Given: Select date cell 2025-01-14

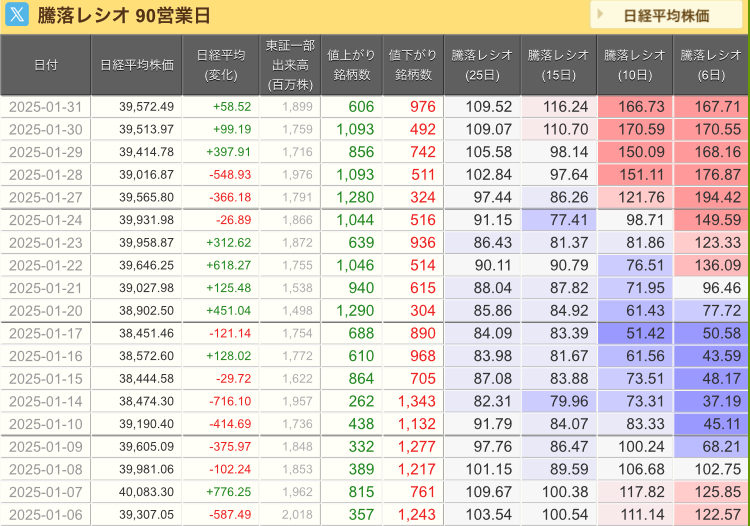Looking at the screenshot, I should [x=45, y=401].
